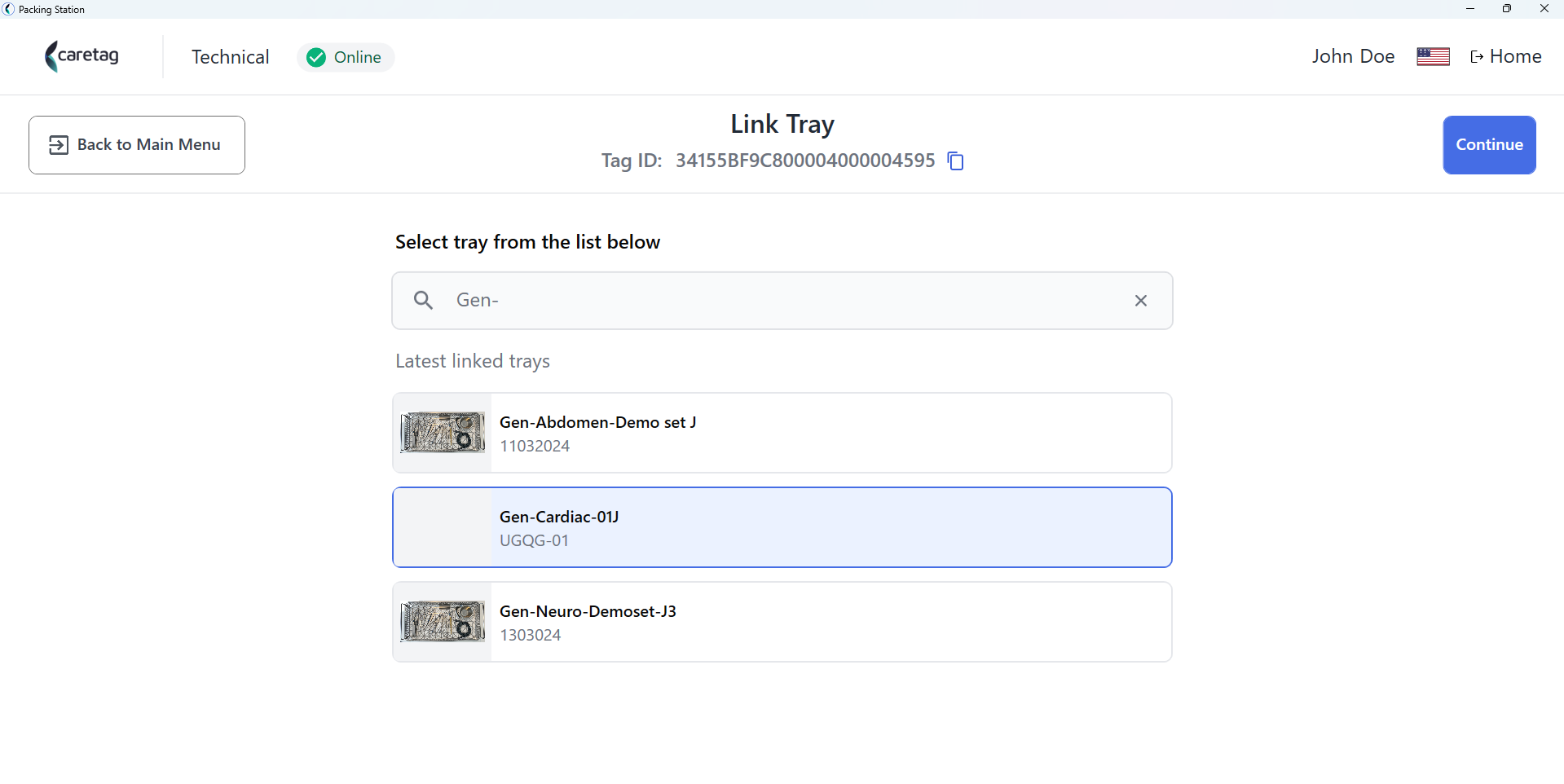Screen dimensions: 1564x784
Task: Click tray code UGQG-01
Action: pyautogui.click(x=534, y=540)
